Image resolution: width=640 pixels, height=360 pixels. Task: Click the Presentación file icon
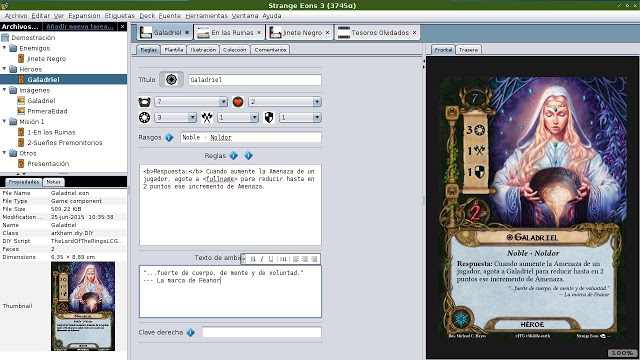(21, 164)
